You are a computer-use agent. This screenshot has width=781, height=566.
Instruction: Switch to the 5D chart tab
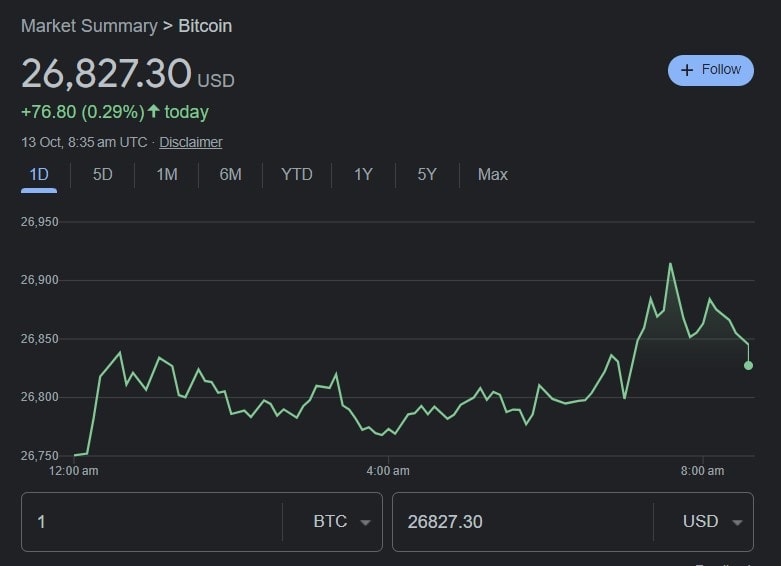click(x=103, y=174)
